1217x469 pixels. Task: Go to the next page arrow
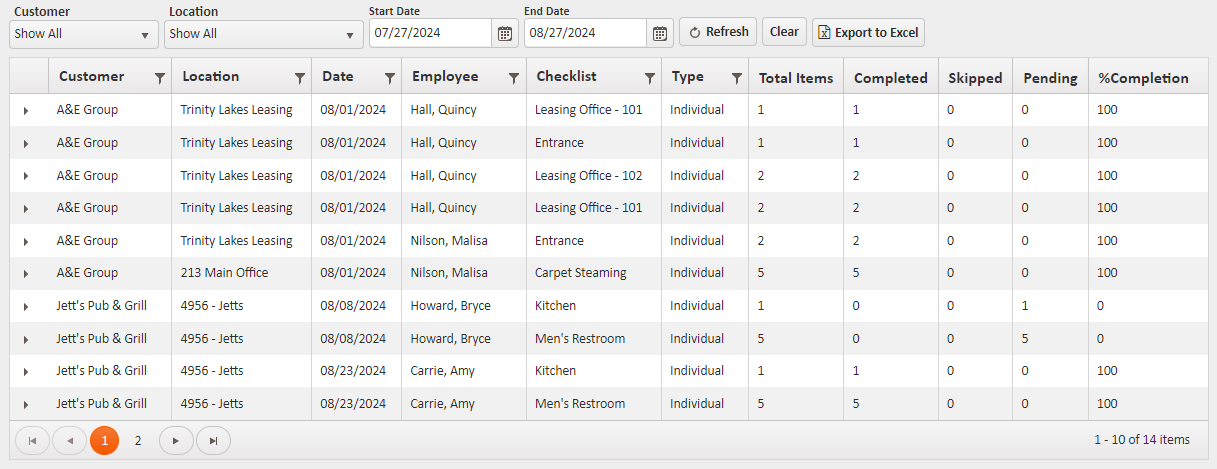176,440
